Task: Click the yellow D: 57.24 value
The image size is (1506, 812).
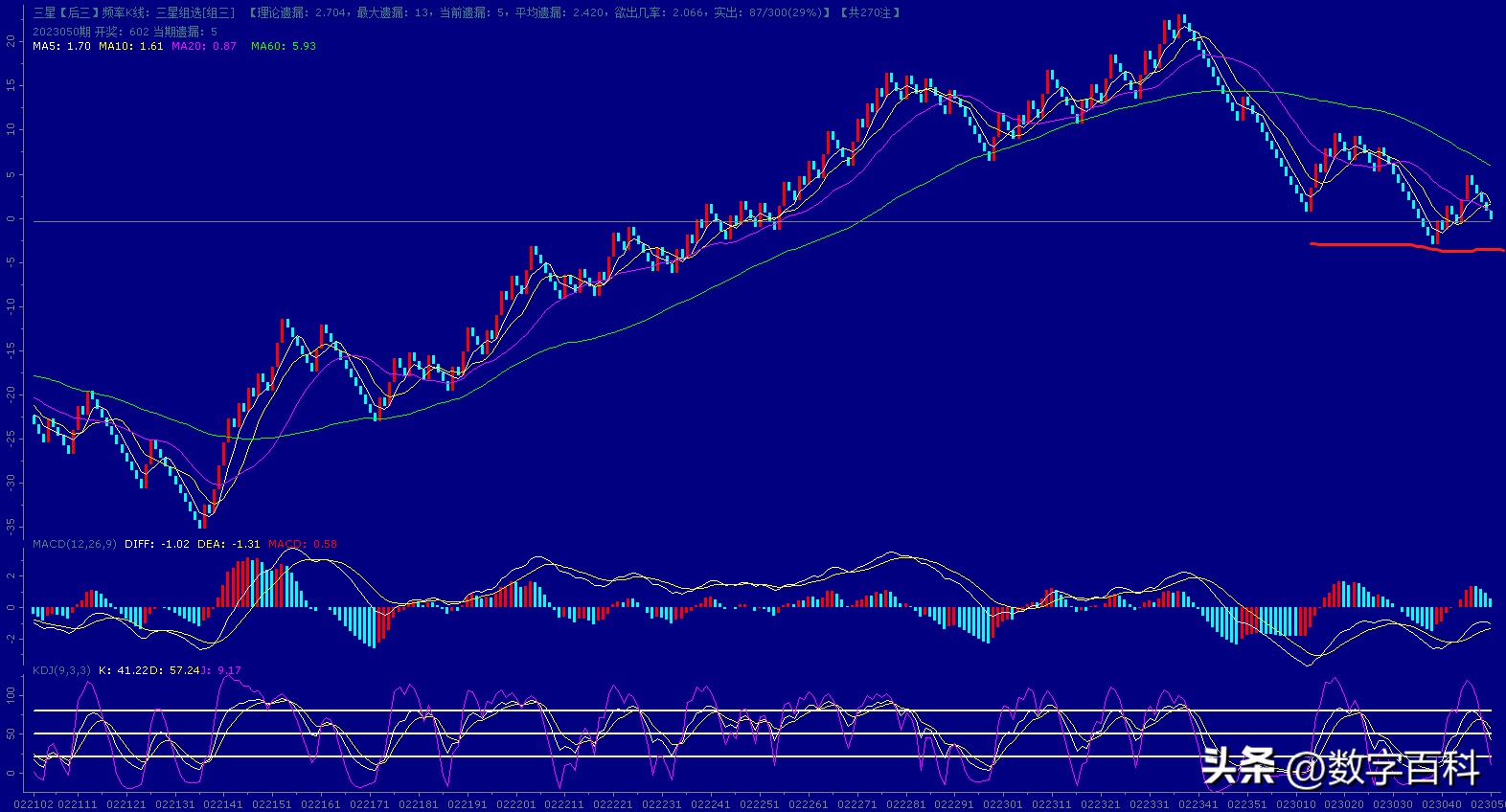Action: coord(175,670)
